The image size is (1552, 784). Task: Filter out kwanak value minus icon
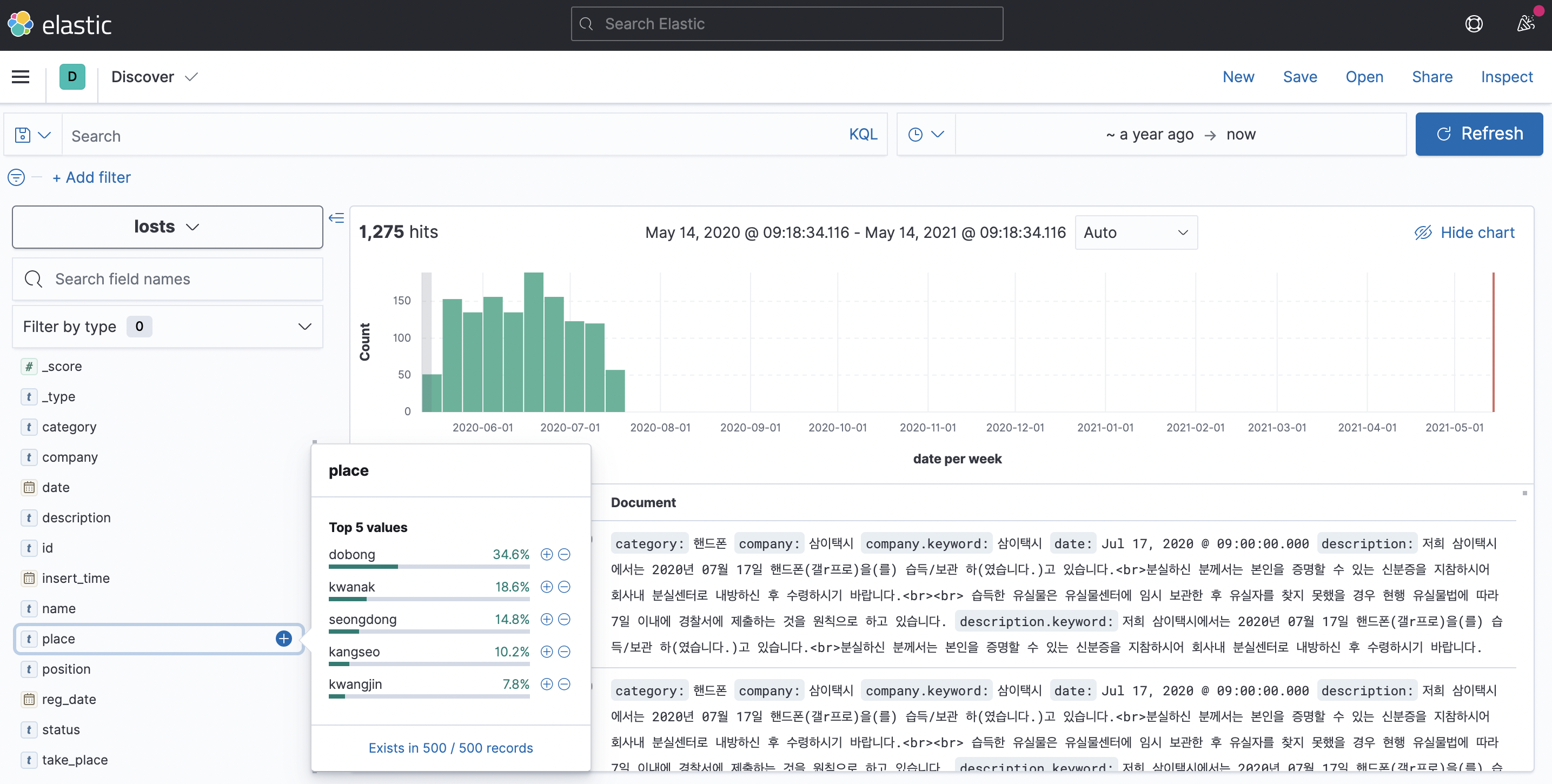click(564, 586)
